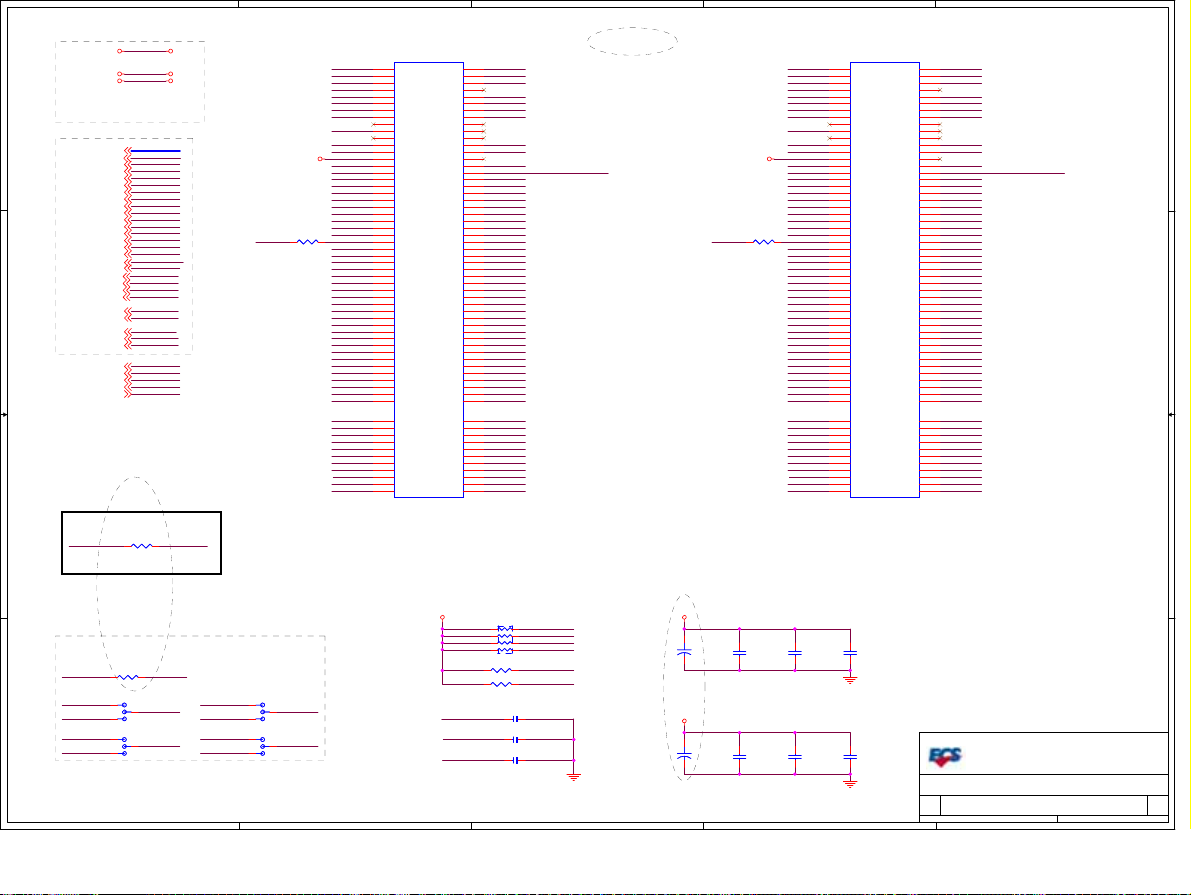
Task: Select the polarized capacitor in the upper capacitor bank
Action: tap(684, 652)
